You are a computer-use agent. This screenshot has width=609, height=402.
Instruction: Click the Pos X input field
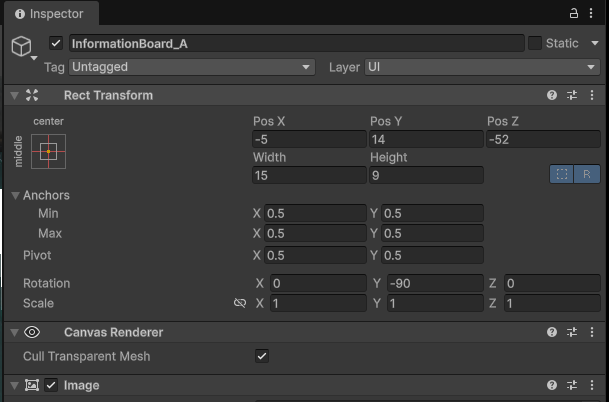[308, 140]
